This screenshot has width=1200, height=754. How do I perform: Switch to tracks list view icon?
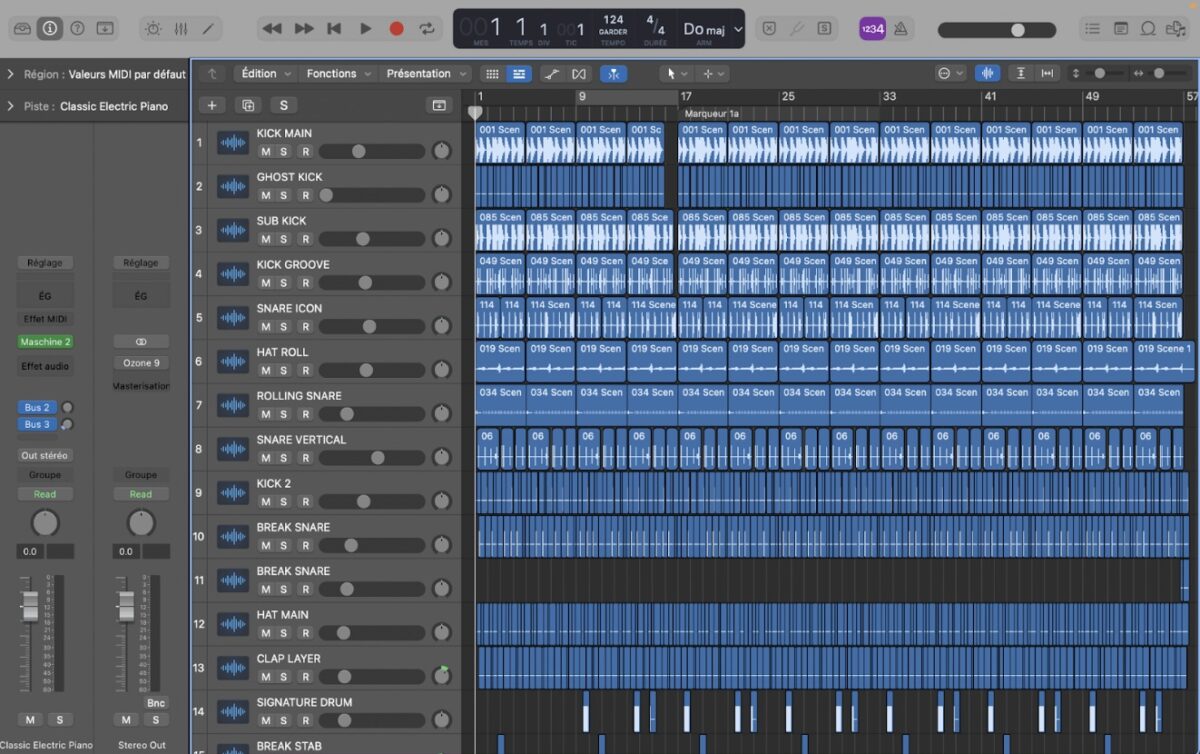(518, 73)
